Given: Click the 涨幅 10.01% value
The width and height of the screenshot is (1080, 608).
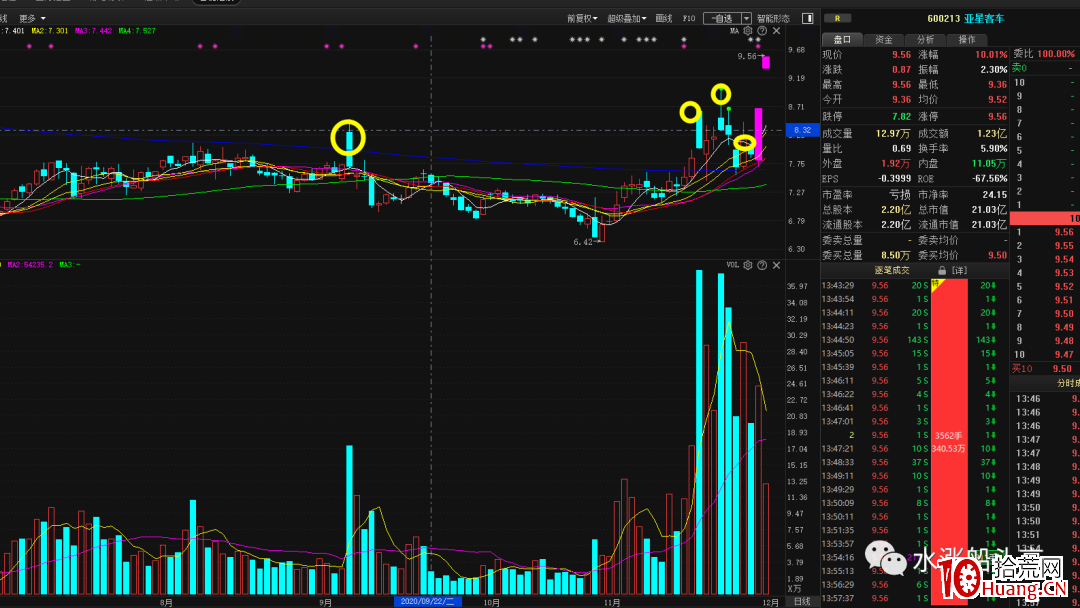Looking at the screenshot, I should (990, 55).
